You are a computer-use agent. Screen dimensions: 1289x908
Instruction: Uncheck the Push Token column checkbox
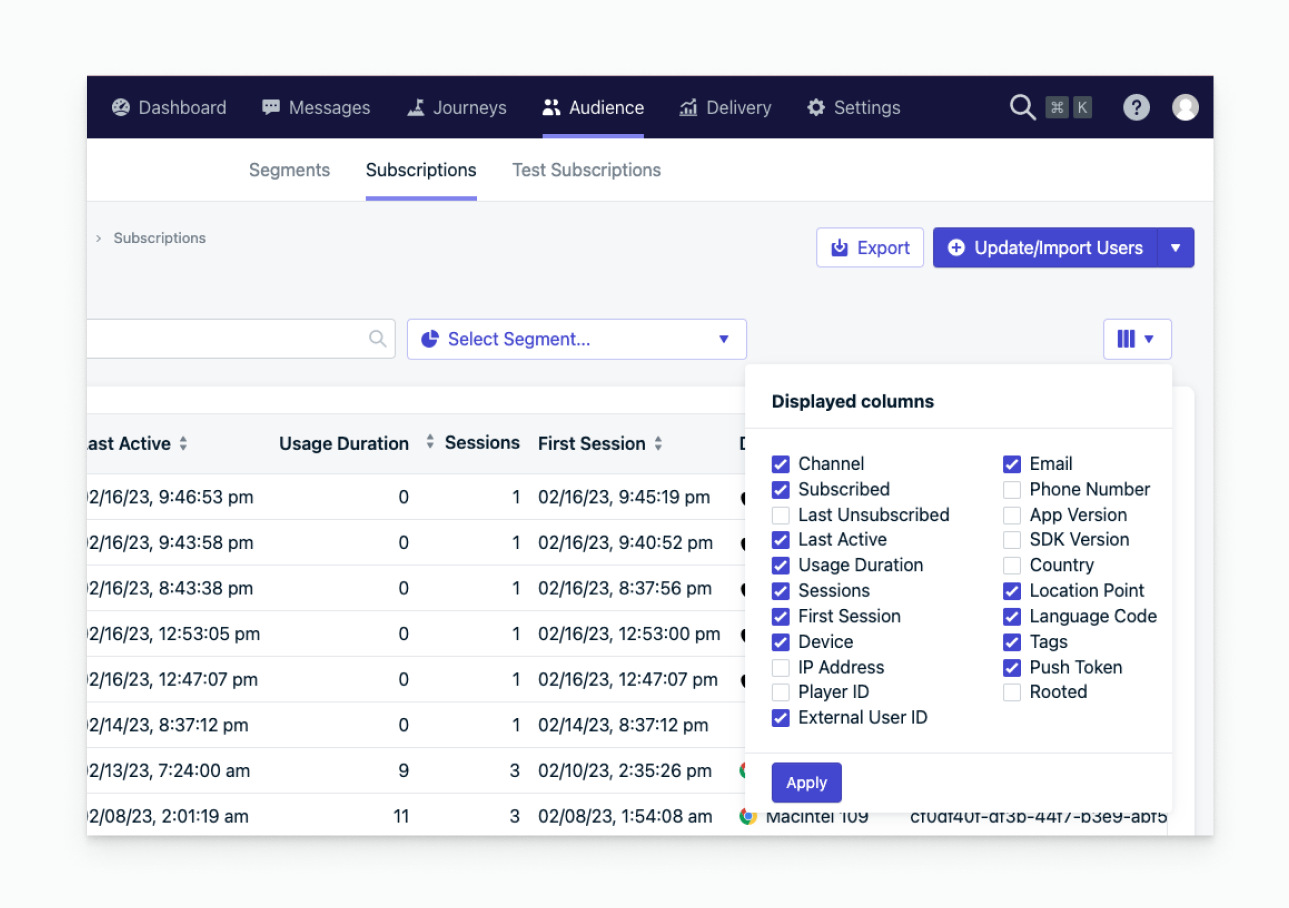click(x=1012, y=668)
